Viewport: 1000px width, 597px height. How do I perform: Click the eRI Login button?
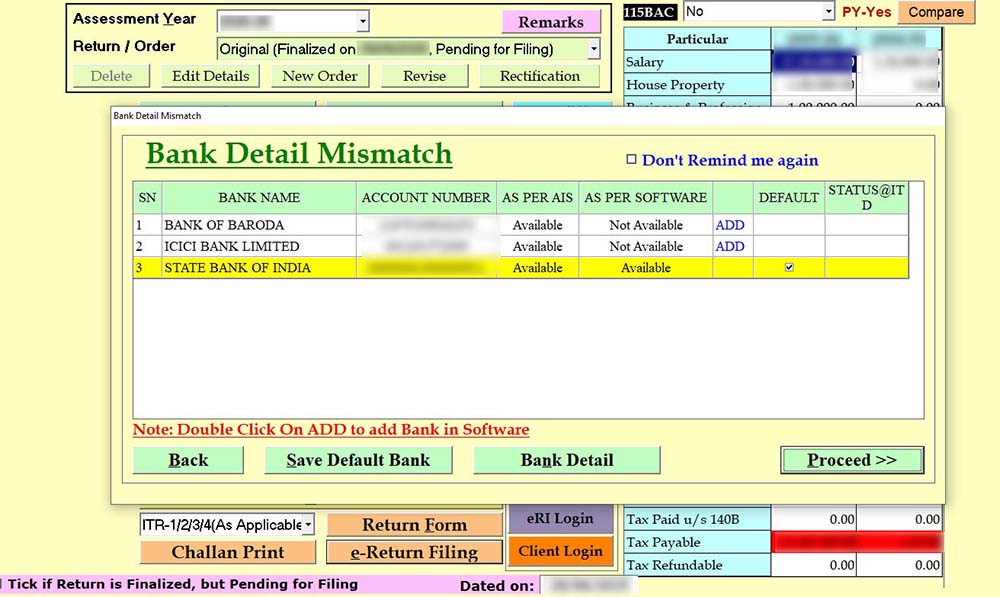[x=560, y=519]
